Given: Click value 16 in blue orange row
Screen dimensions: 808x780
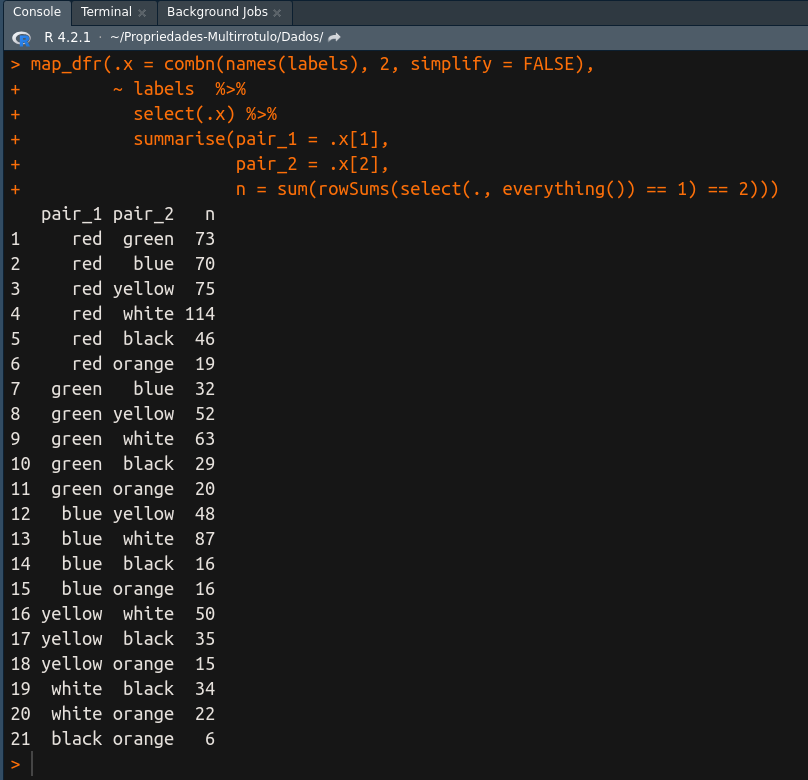Looking at the screenshot, I should pyautogui.click(x=205, y=589).
